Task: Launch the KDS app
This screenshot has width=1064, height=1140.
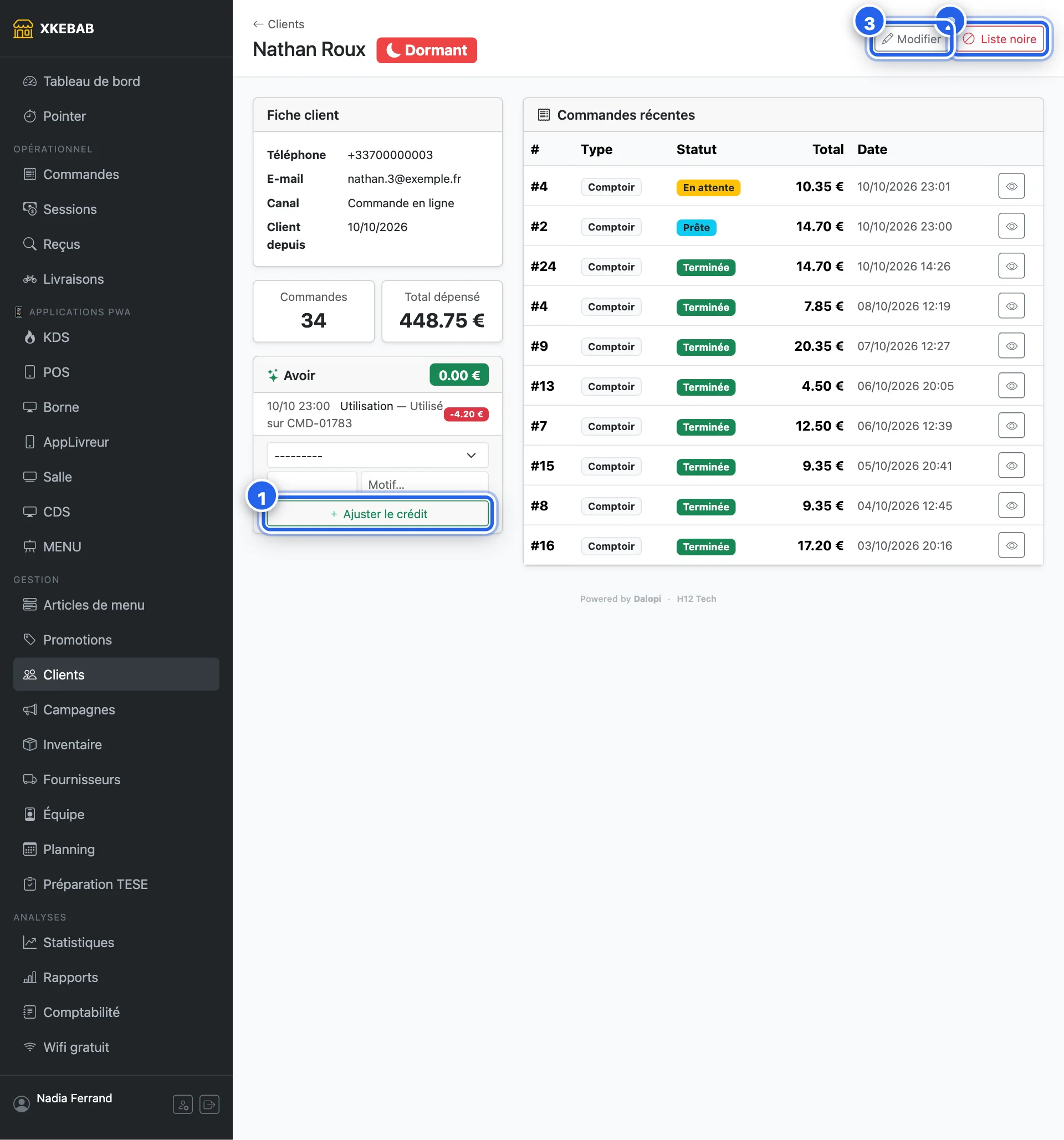Action: pyautogui.click(x=116, y=337)
